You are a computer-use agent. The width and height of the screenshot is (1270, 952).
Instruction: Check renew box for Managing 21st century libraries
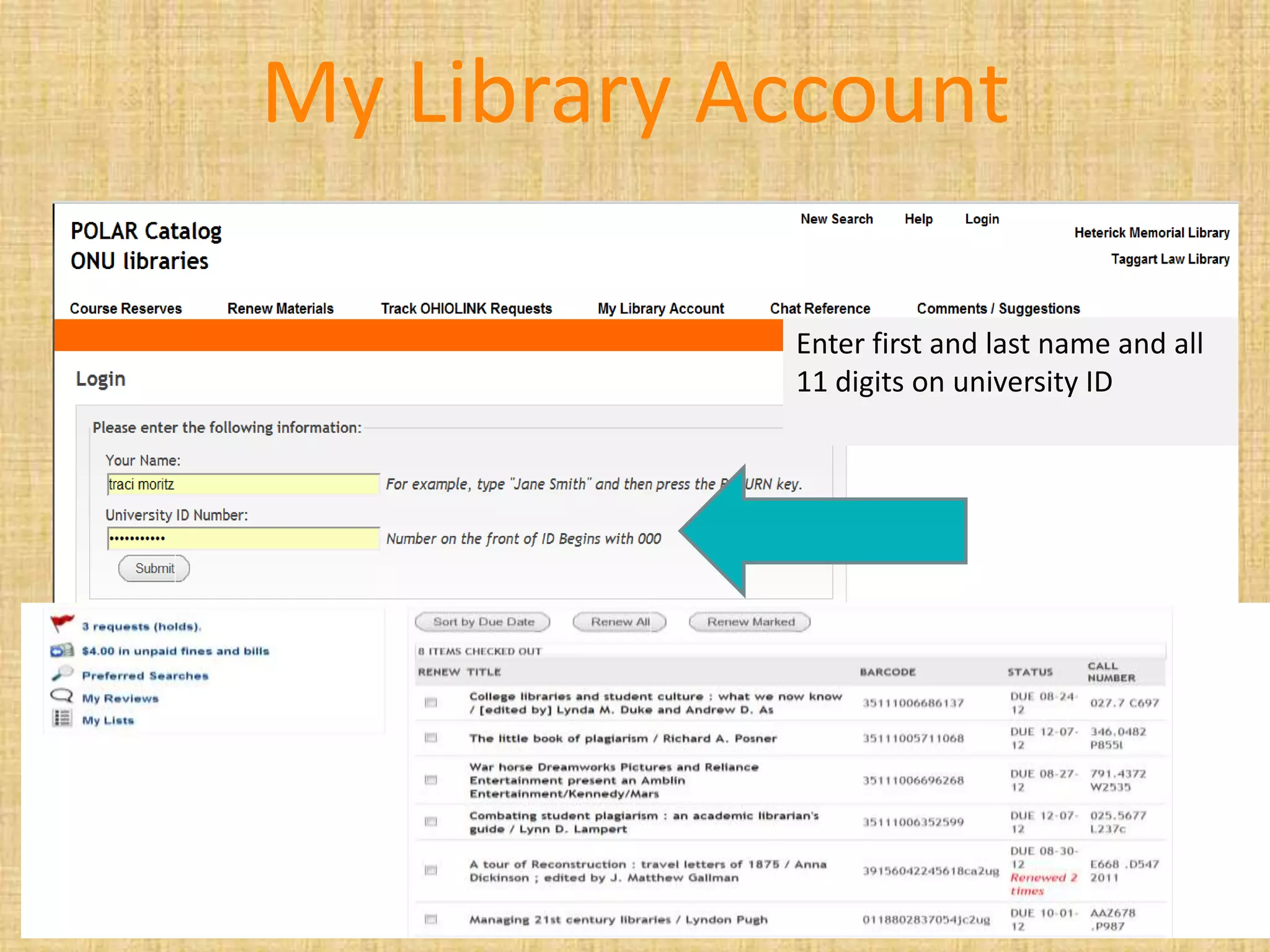431,919
